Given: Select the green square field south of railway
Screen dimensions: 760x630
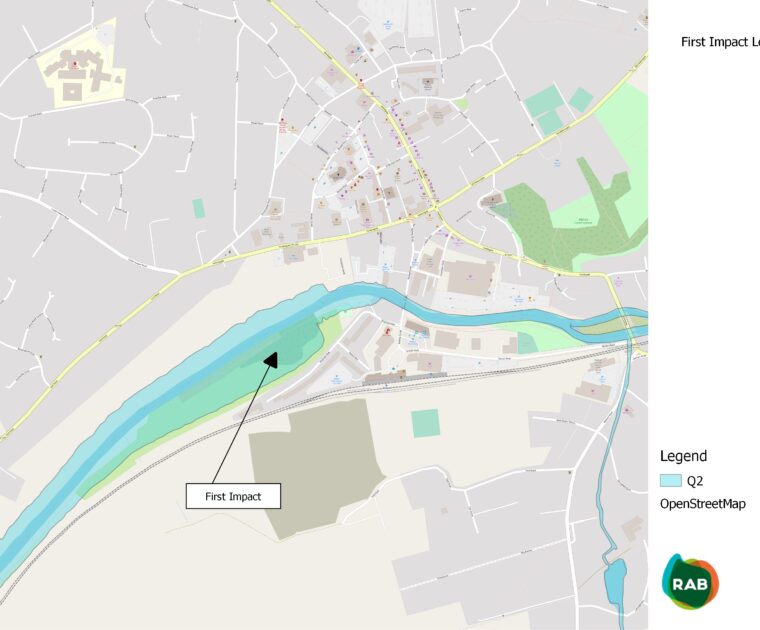Looking at the screenshot, I should tap(426, 423).
